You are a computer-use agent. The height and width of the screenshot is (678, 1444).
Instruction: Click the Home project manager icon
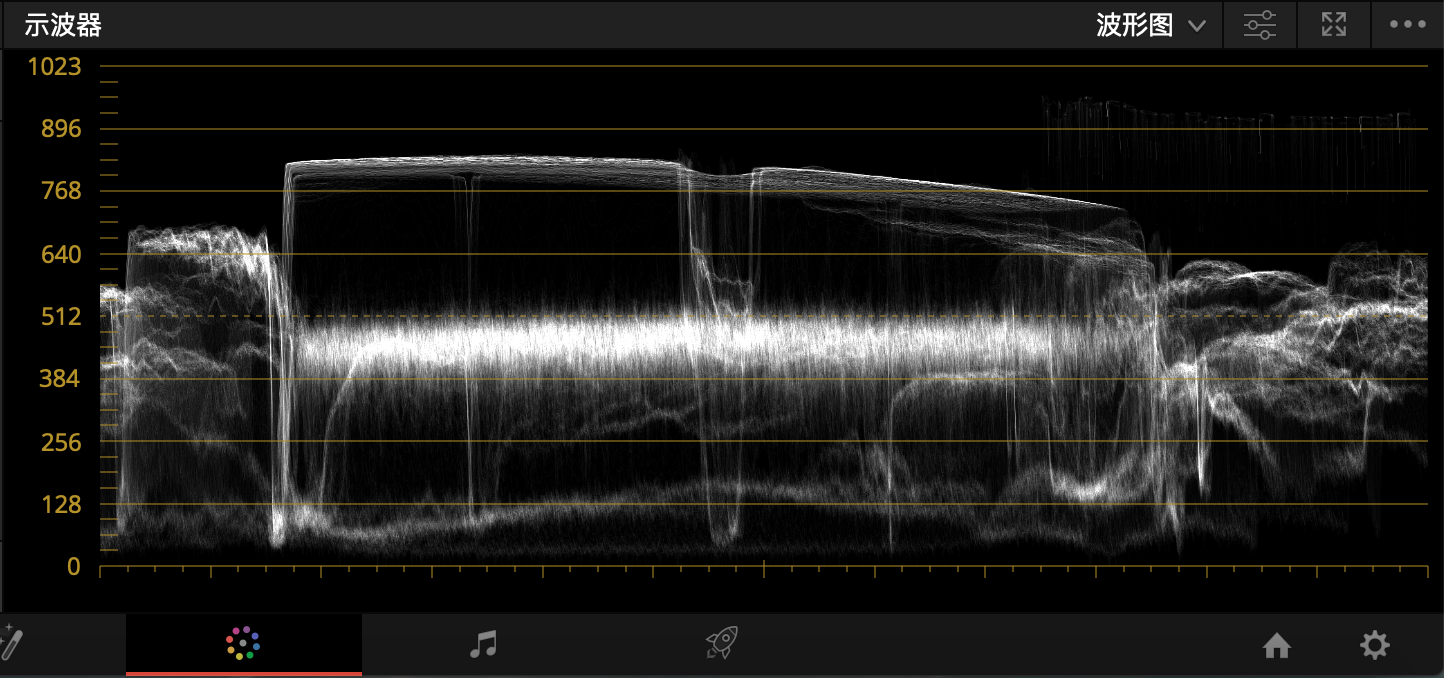coord(1277,646)
